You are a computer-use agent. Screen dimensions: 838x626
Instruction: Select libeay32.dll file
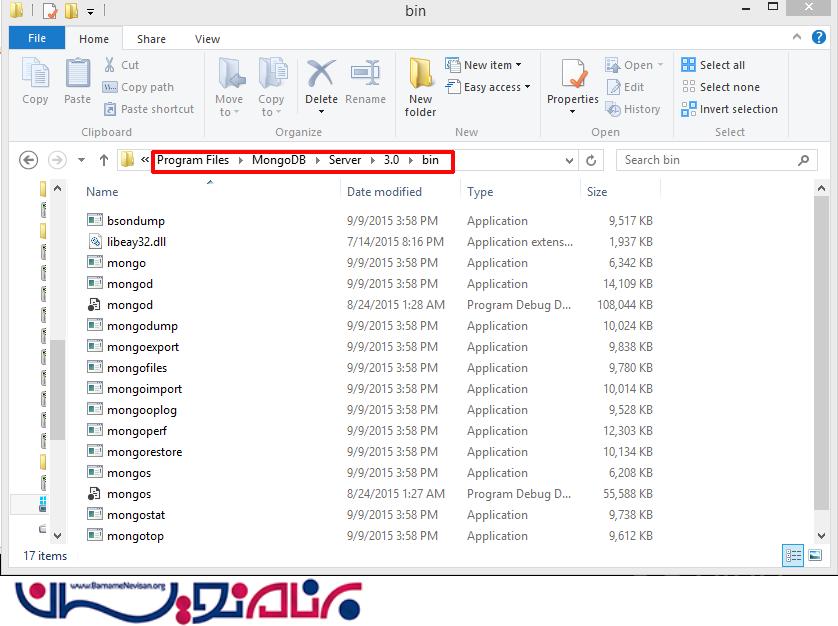tap(136, 242)
